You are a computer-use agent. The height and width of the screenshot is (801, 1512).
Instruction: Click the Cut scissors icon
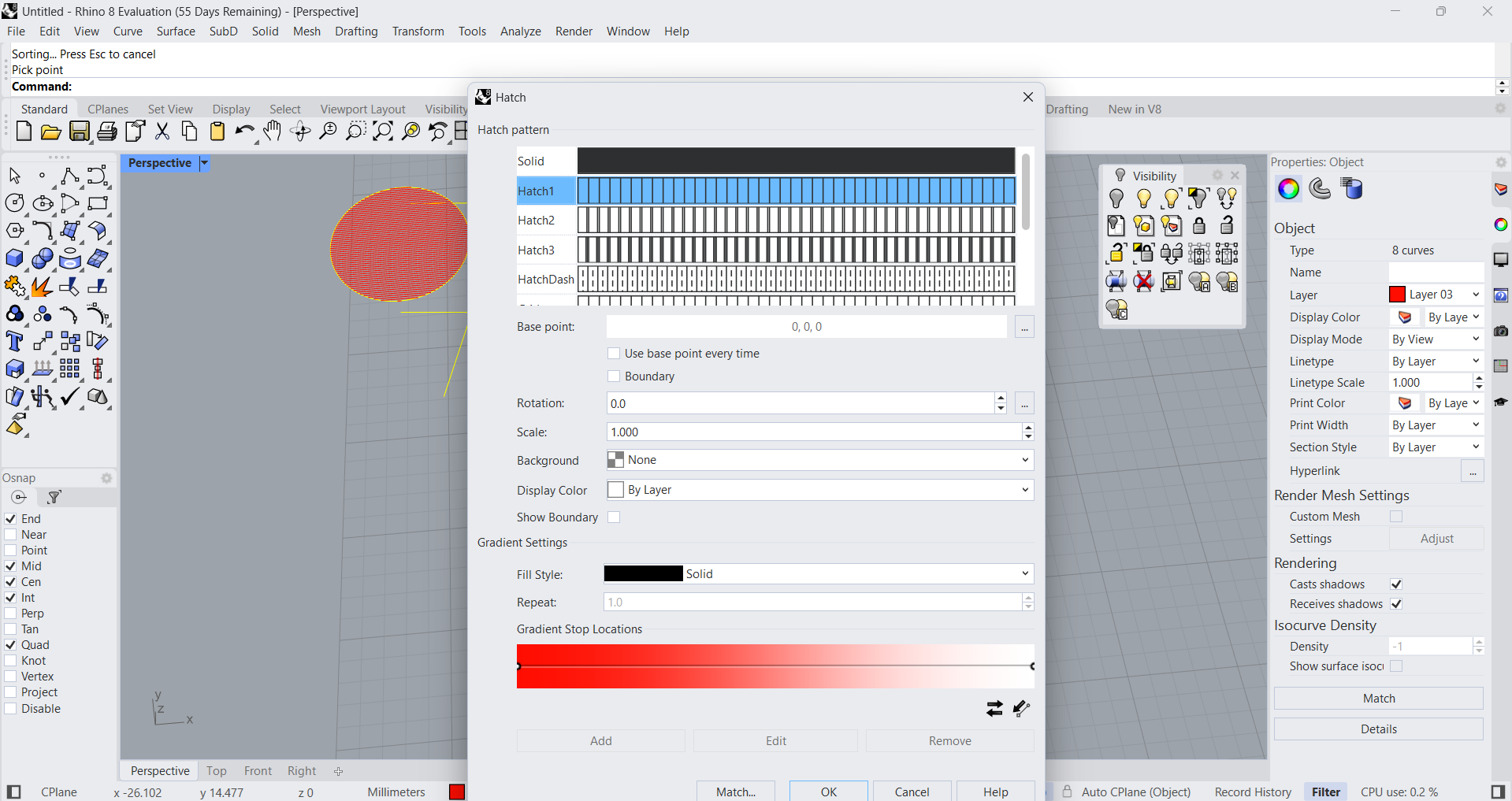162,132
